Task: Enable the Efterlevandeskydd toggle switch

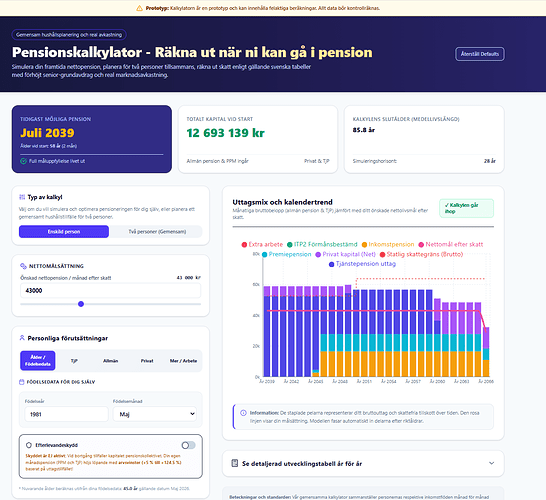Action: (x=188, y=445)
